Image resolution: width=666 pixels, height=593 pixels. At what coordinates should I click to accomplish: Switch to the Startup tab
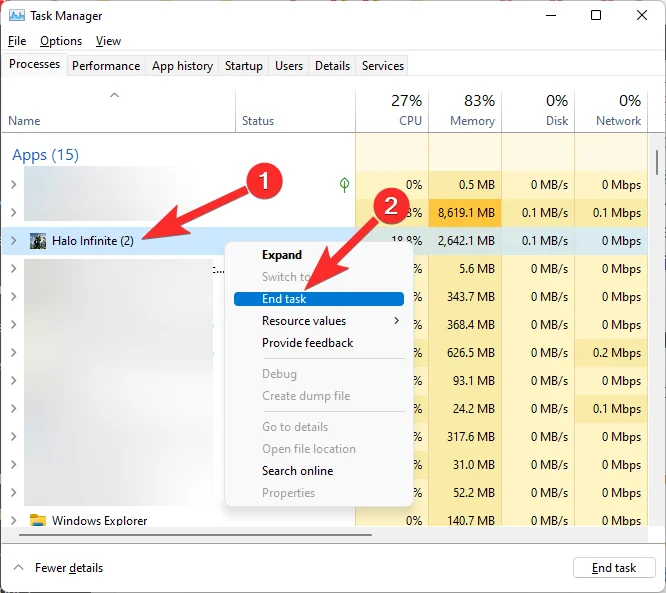click(244, 66)
